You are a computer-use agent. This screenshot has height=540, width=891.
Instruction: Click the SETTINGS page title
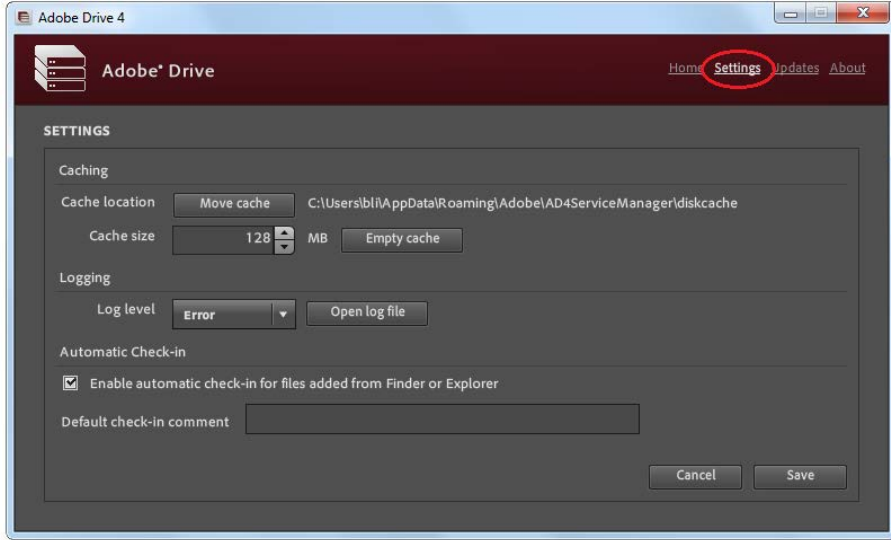(77, 131)
